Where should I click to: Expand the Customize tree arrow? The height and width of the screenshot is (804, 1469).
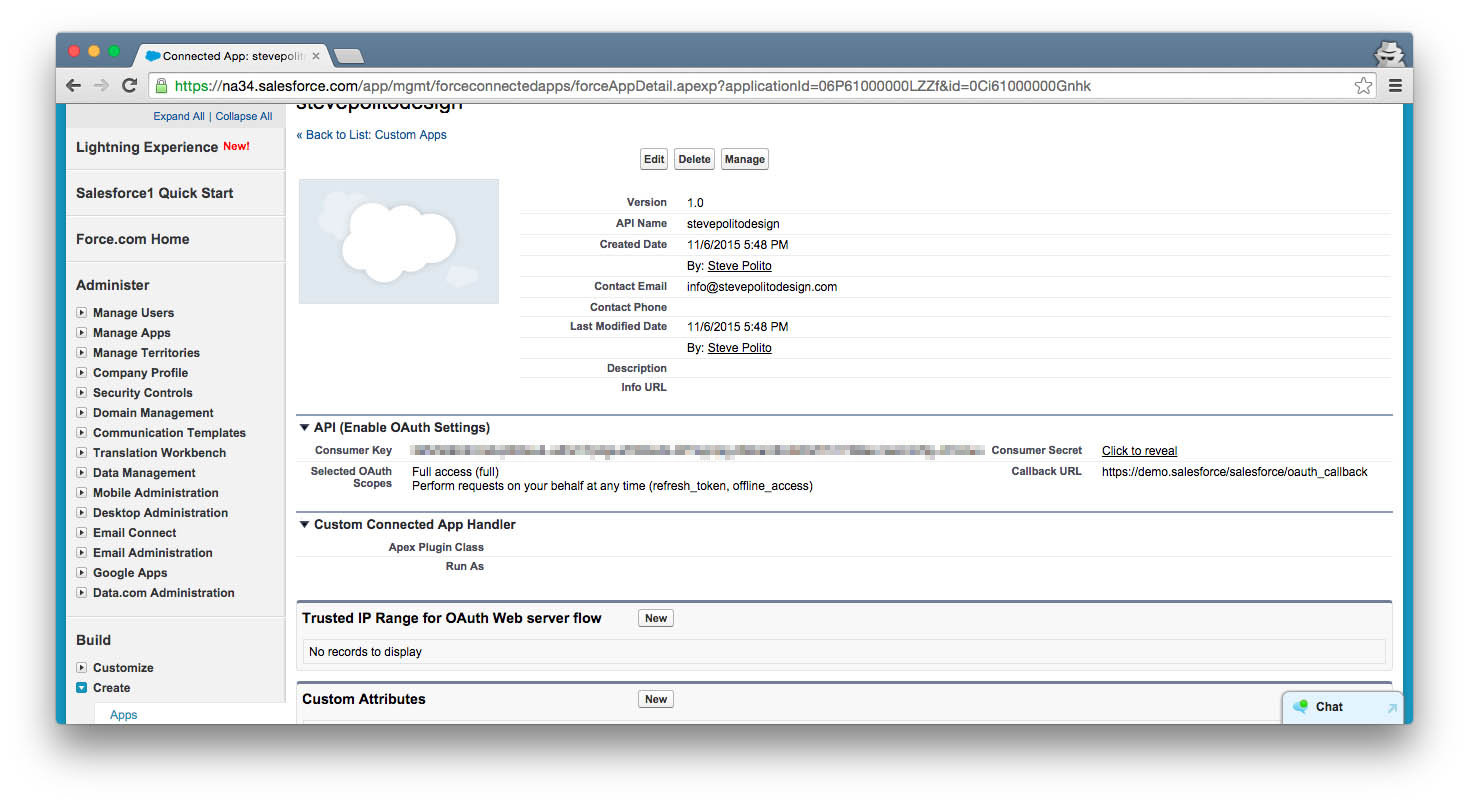click(82, 668)
